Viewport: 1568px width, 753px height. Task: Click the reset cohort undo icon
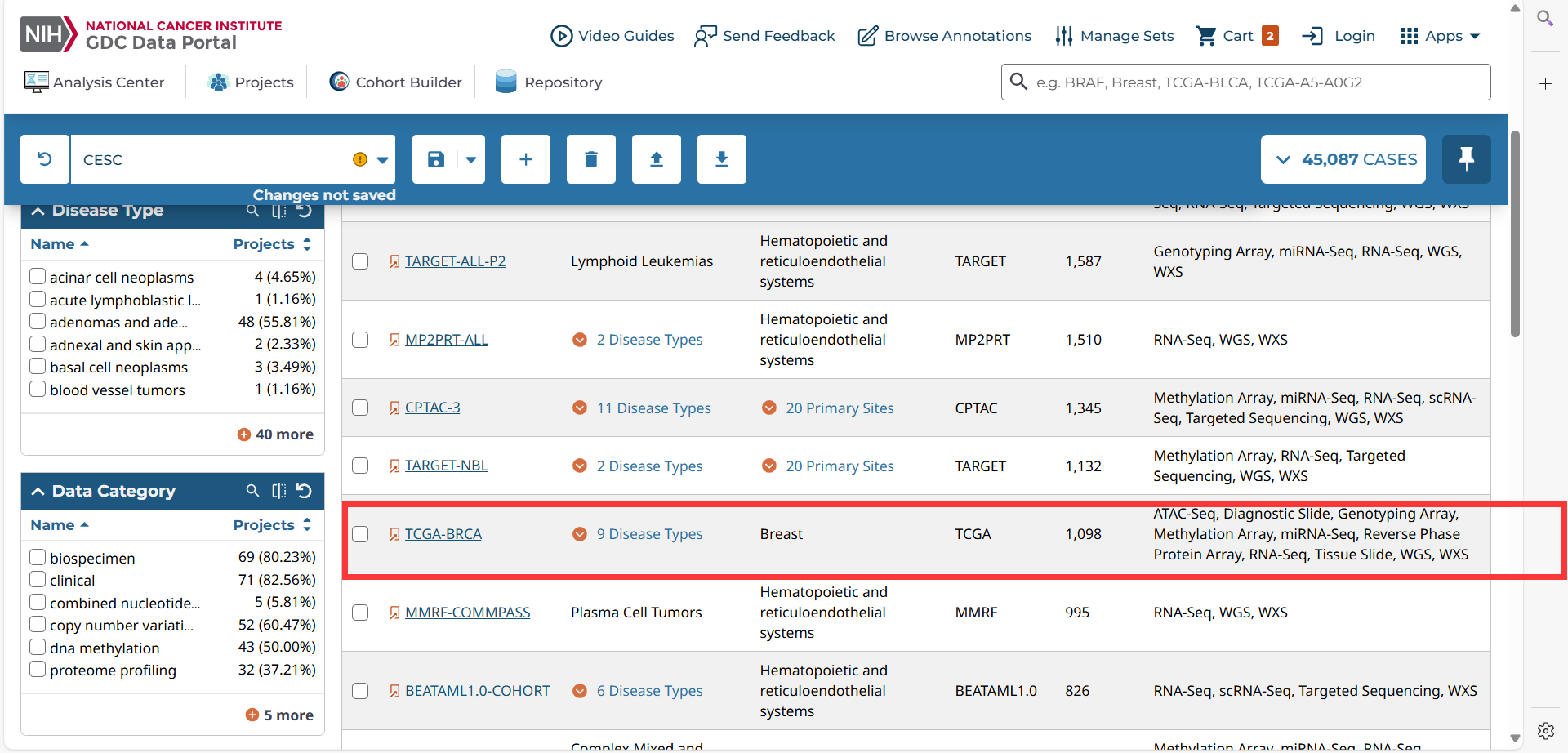pos(45,159)
